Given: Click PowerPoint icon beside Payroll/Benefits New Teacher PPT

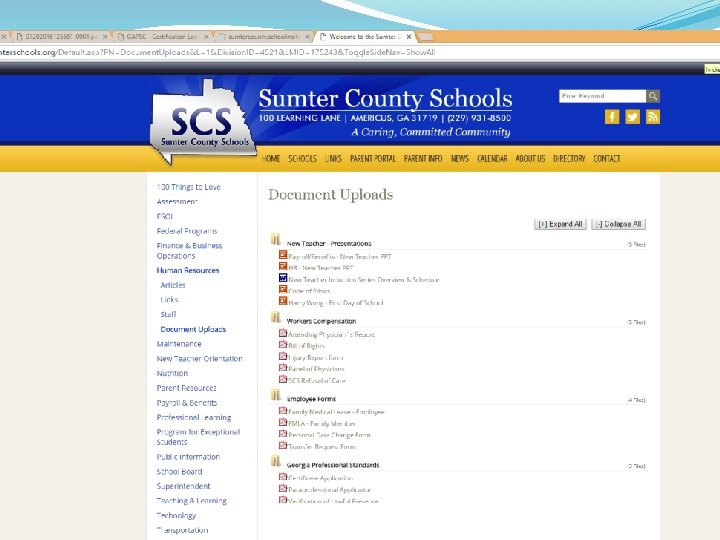Looking at the screenshot, I should tap(283, 255).
